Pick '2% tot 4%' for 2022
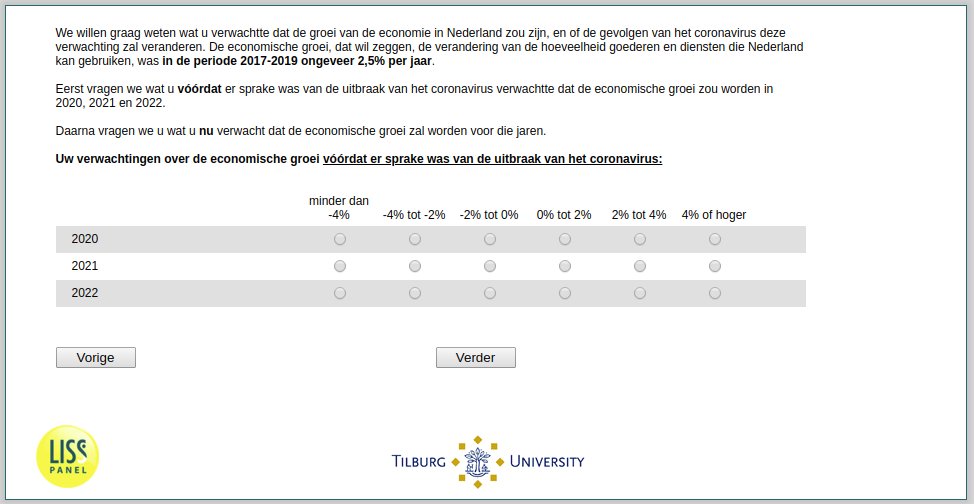The image size is (974, 504). coord(640,293)
